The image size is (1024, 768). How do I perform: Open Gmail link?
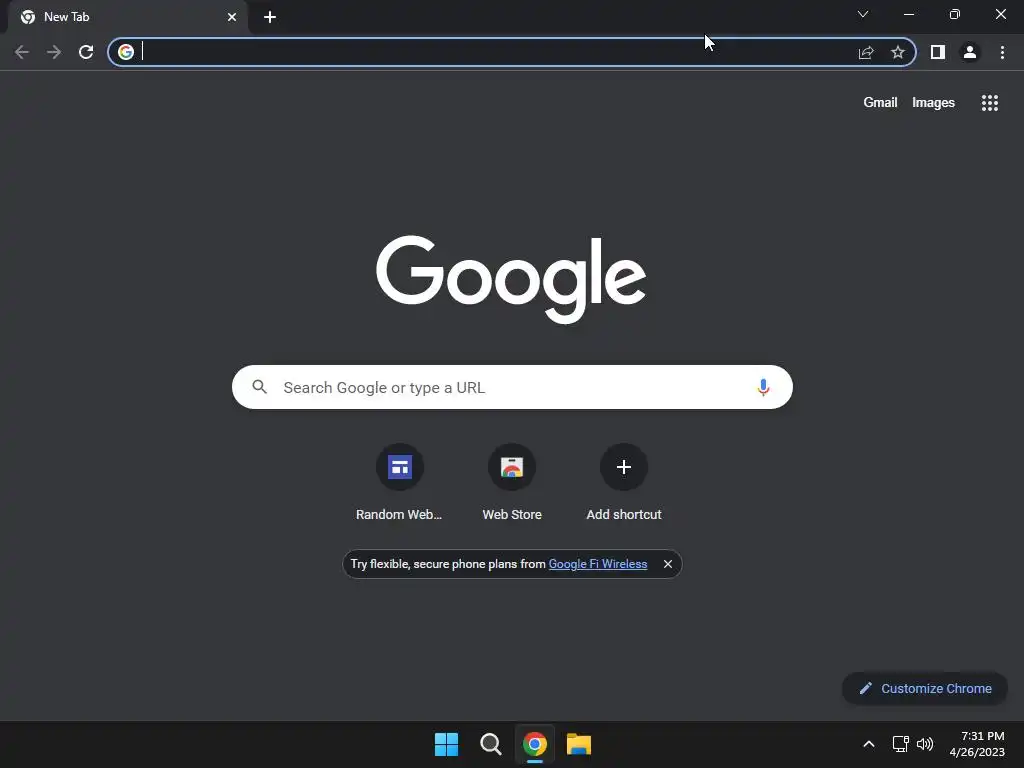(880, 103)
